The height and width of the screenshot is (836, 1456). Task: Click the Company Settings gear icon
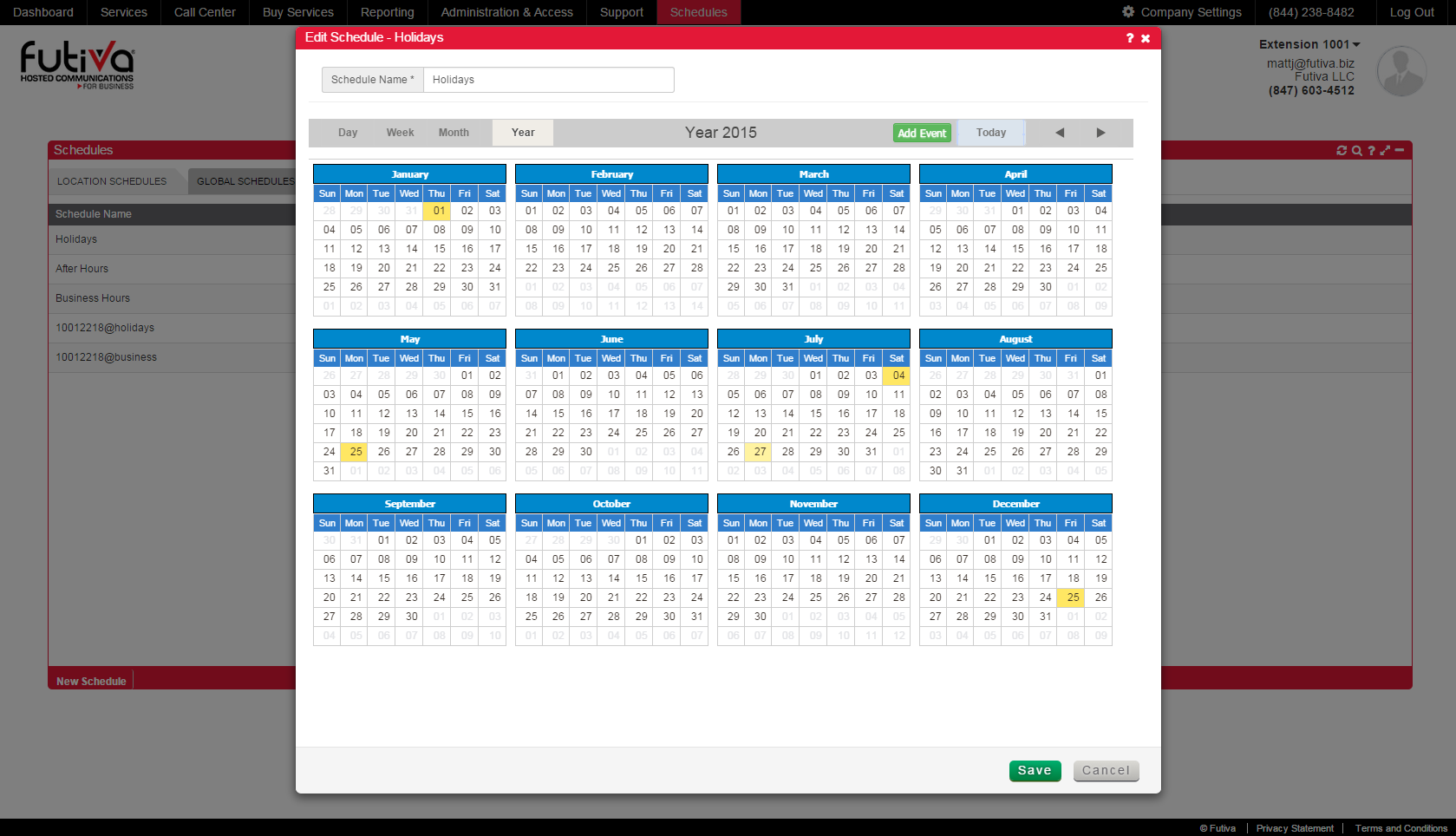click(1128, 12)
